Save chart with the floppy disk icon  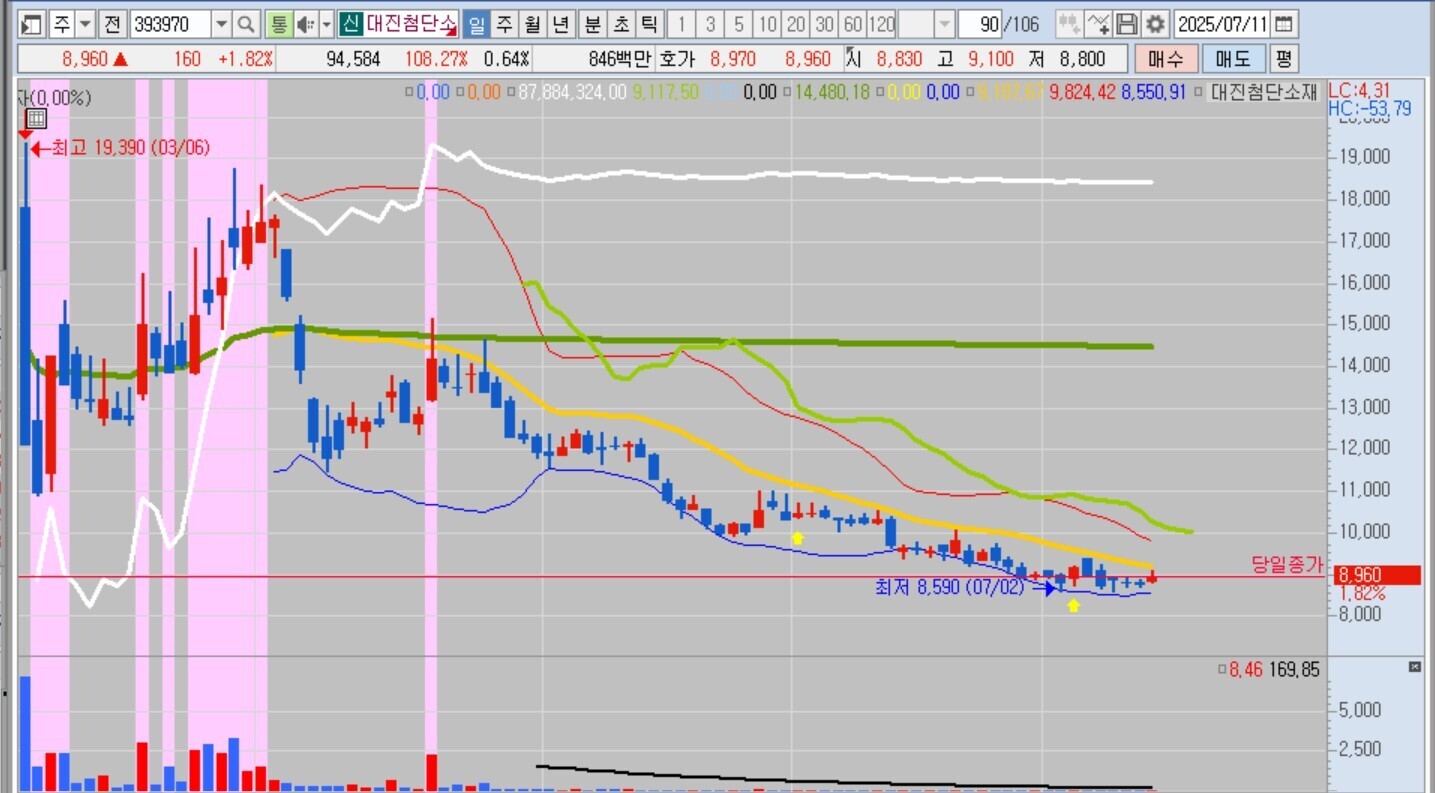tap(1127, 24)
